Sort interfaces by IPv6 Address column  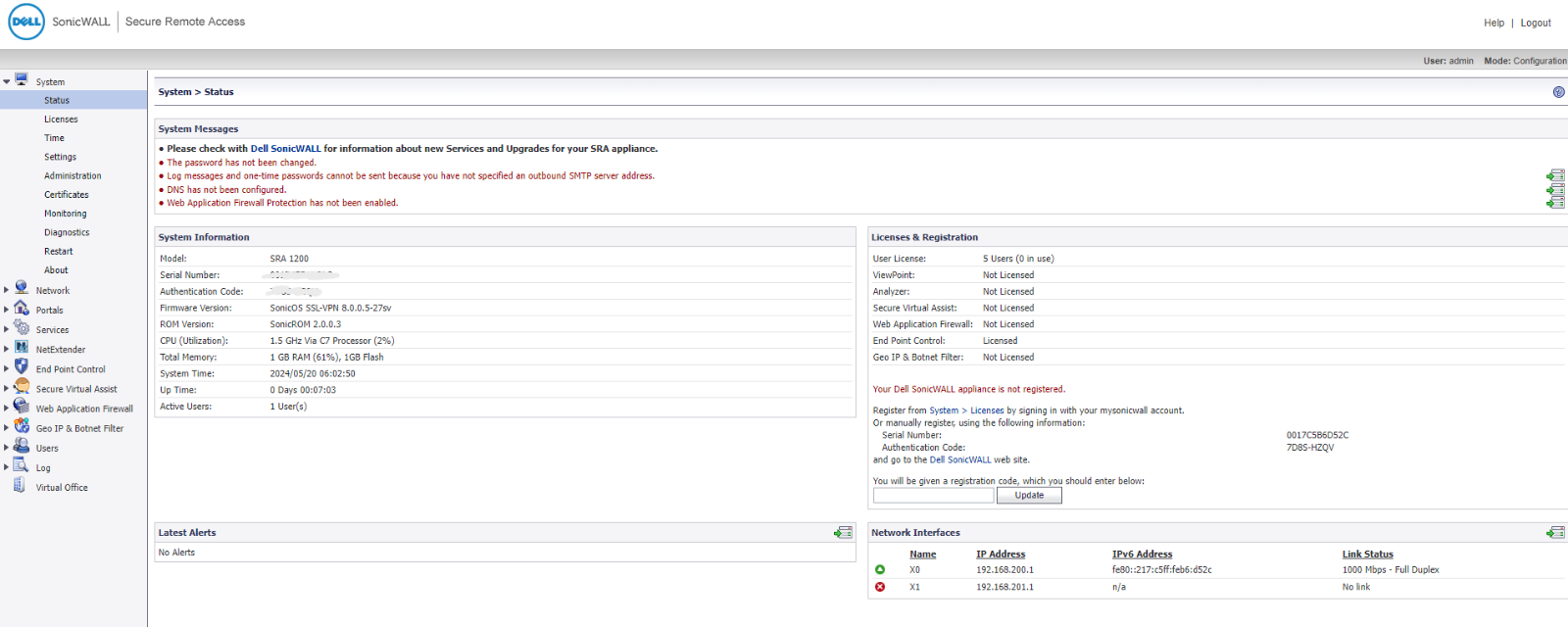tap(1142, 555)
